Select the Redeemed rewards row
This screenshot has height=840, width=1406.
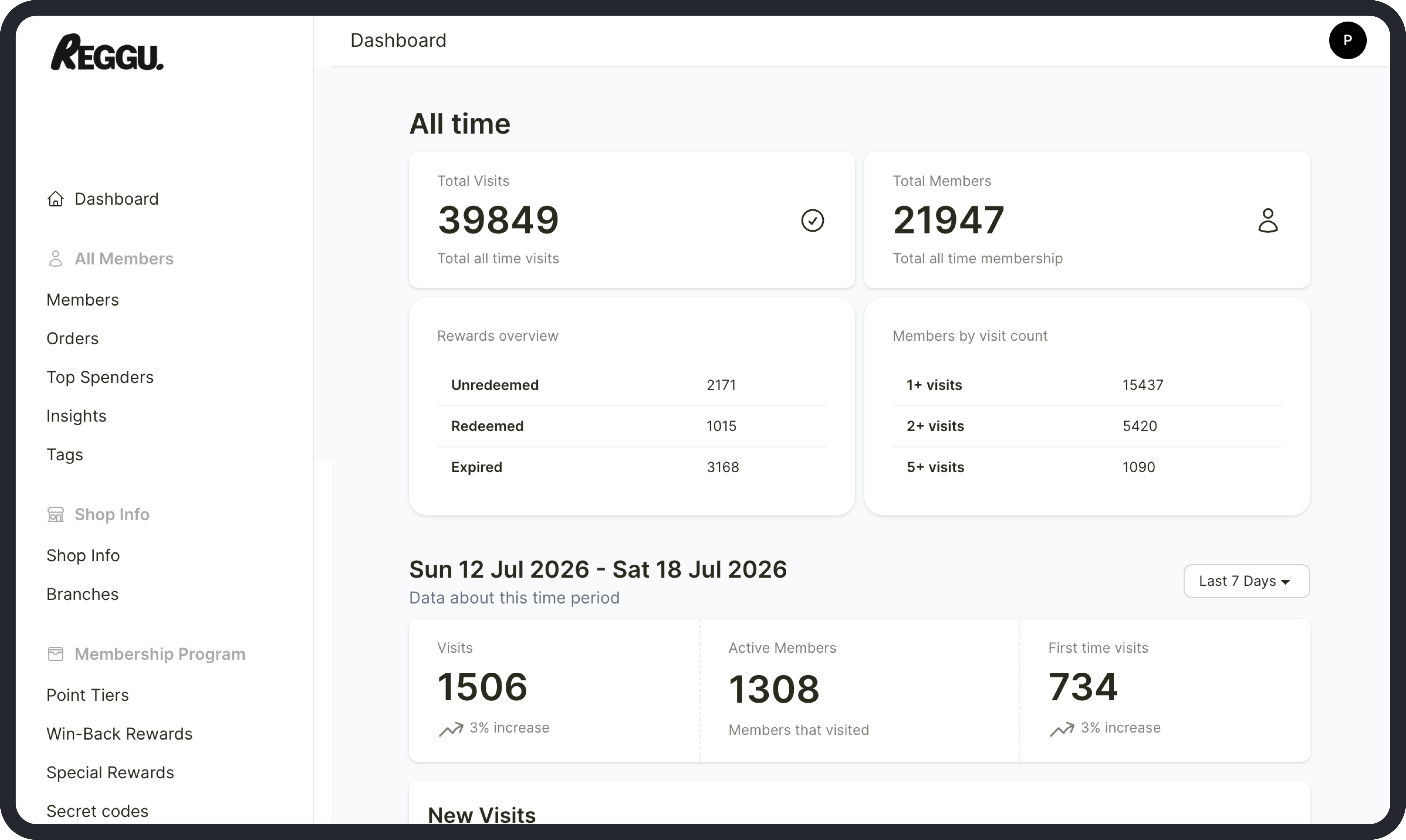[x=631, y=426]
